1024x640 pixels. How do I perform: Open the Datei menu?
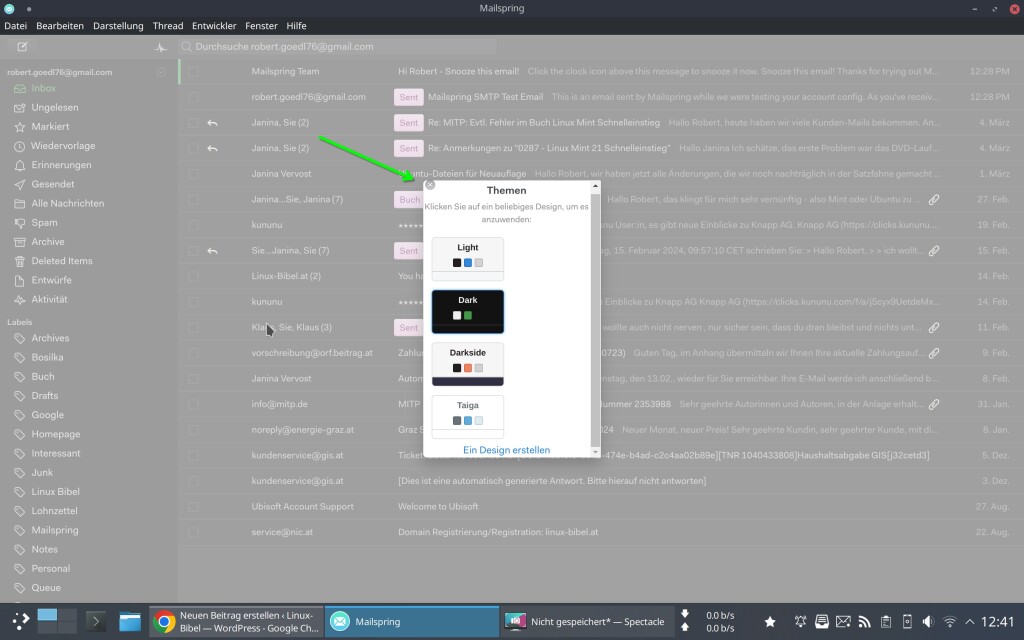coord(16,25)
